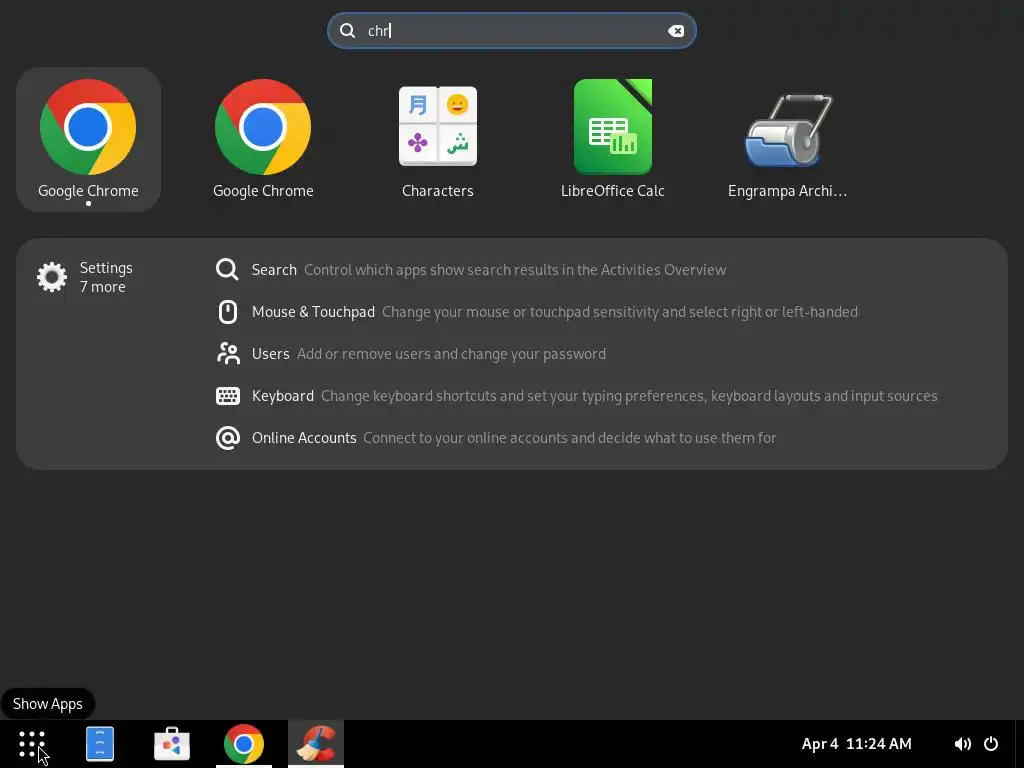Viewport: 1024px width, 768px height.
Task: Open the Characters app
Action: (438, 139)
